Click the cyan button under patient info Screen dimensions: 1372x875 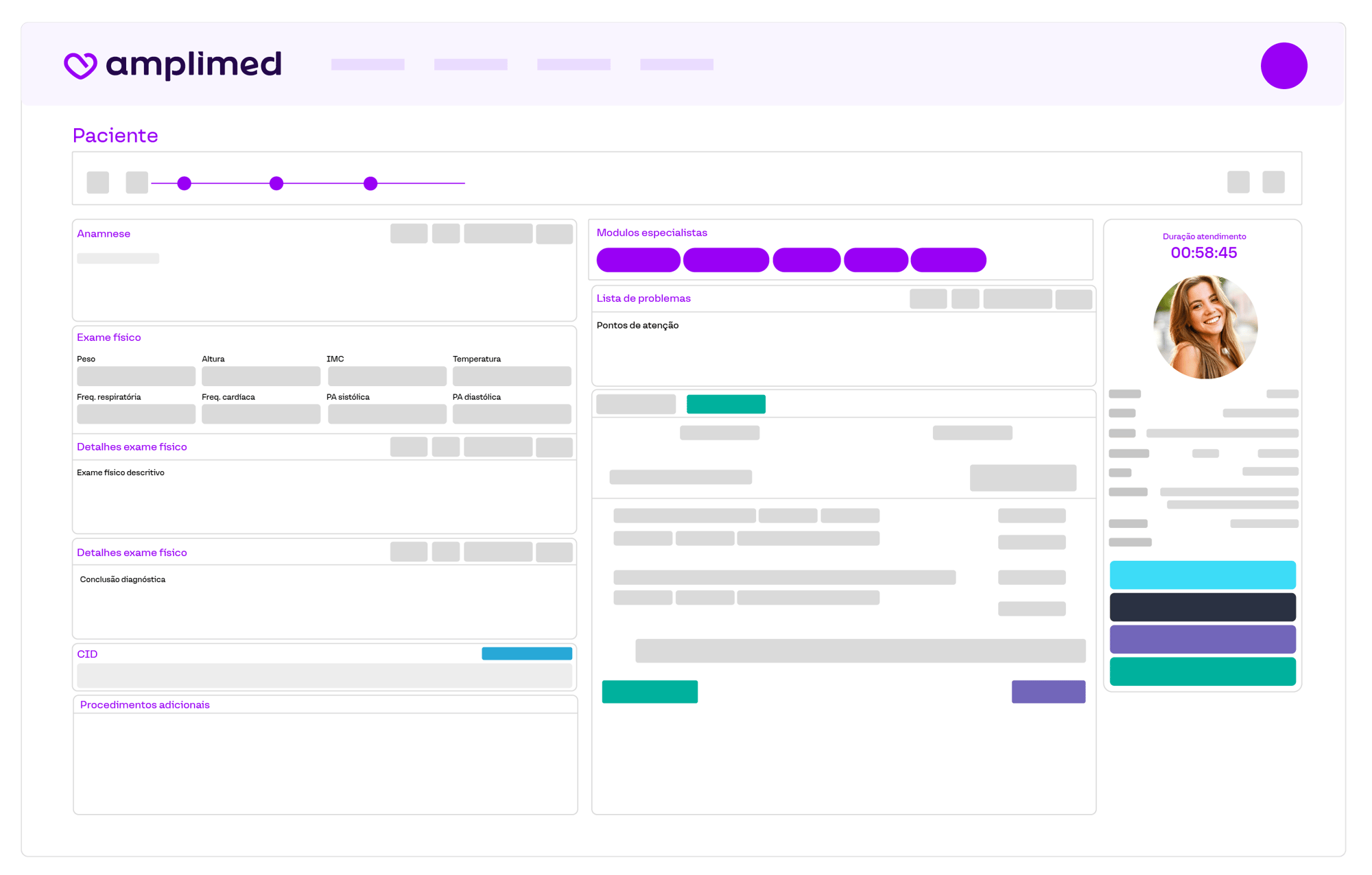click(1203, 575)
